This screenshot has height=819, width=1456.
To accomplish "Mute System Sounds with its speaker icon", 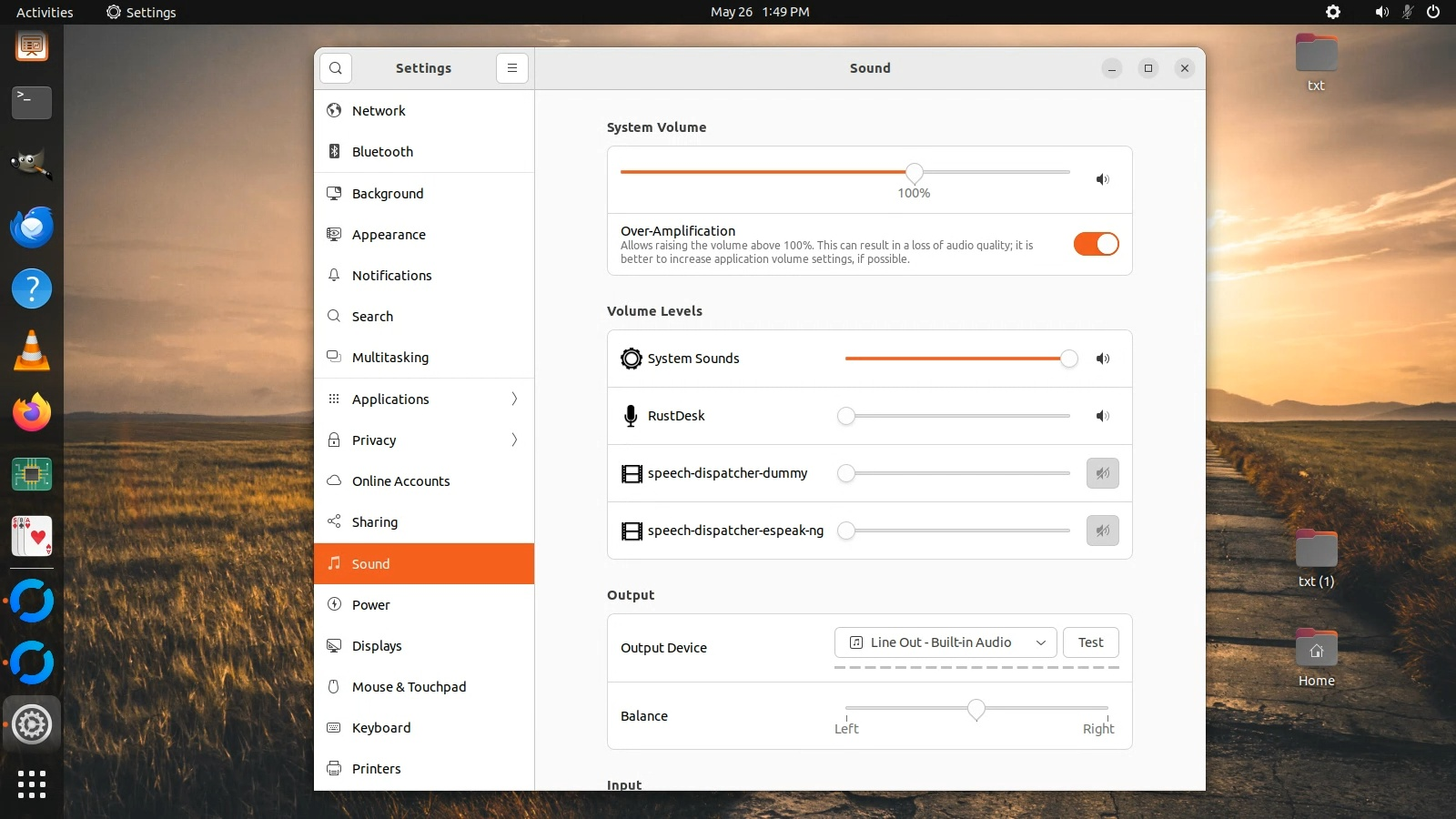I will click(1102, 359).
